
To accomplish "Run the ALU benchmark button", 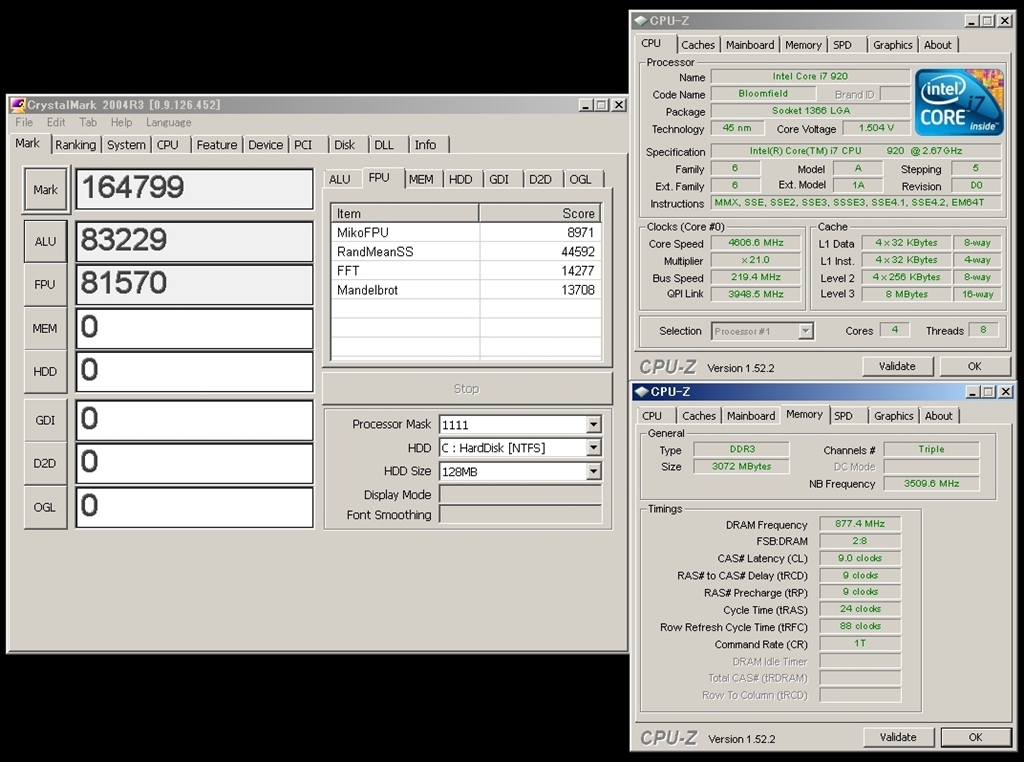I will [45, 241].
